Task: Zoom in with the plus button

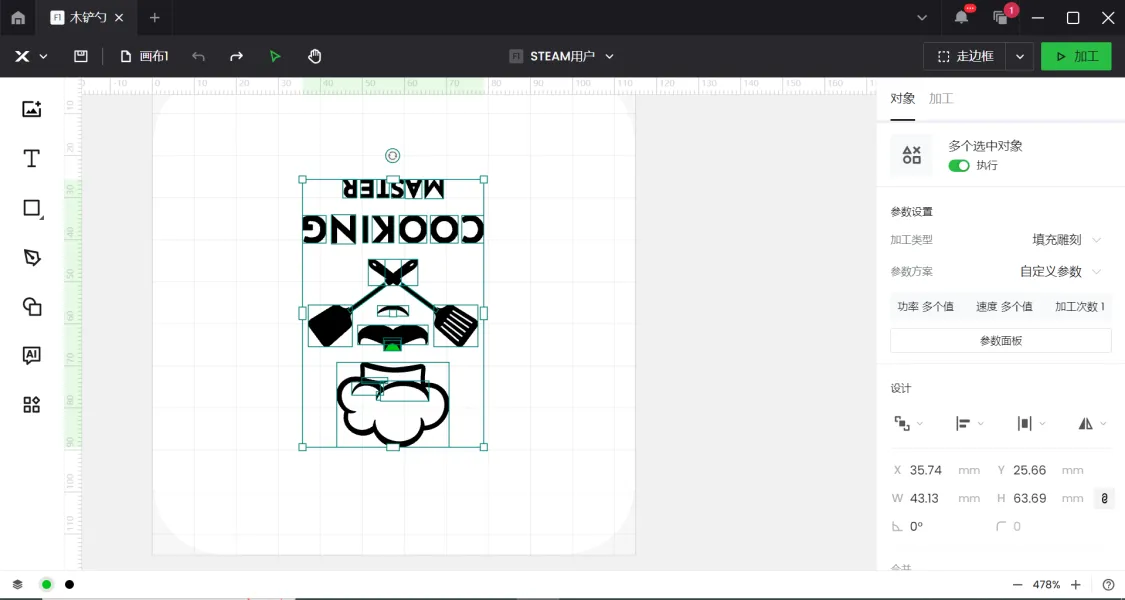Action: pyautogui.click(x=1075, y=585)
